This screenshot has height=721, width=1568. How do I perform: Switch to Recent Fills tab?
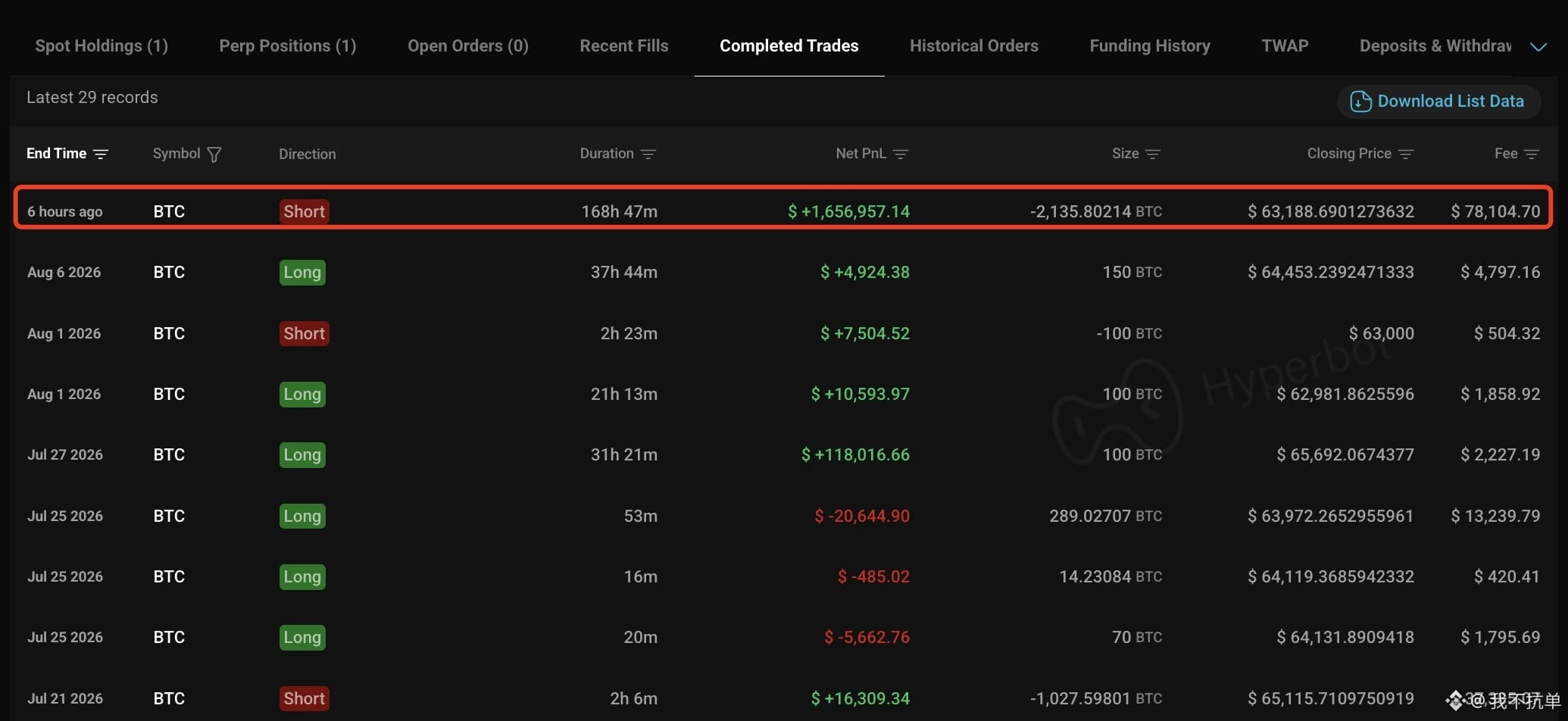click(624, 46)
